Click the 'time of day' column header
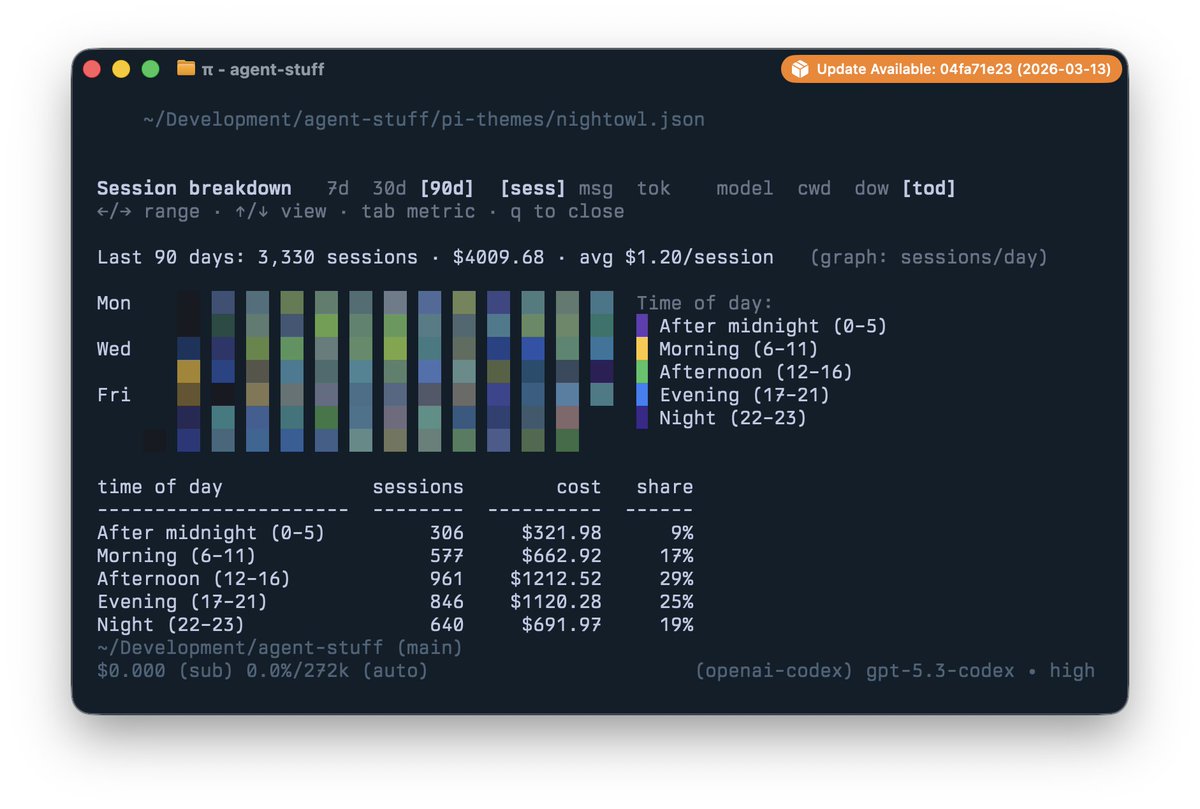1200x809 pixels. point(160,487)
